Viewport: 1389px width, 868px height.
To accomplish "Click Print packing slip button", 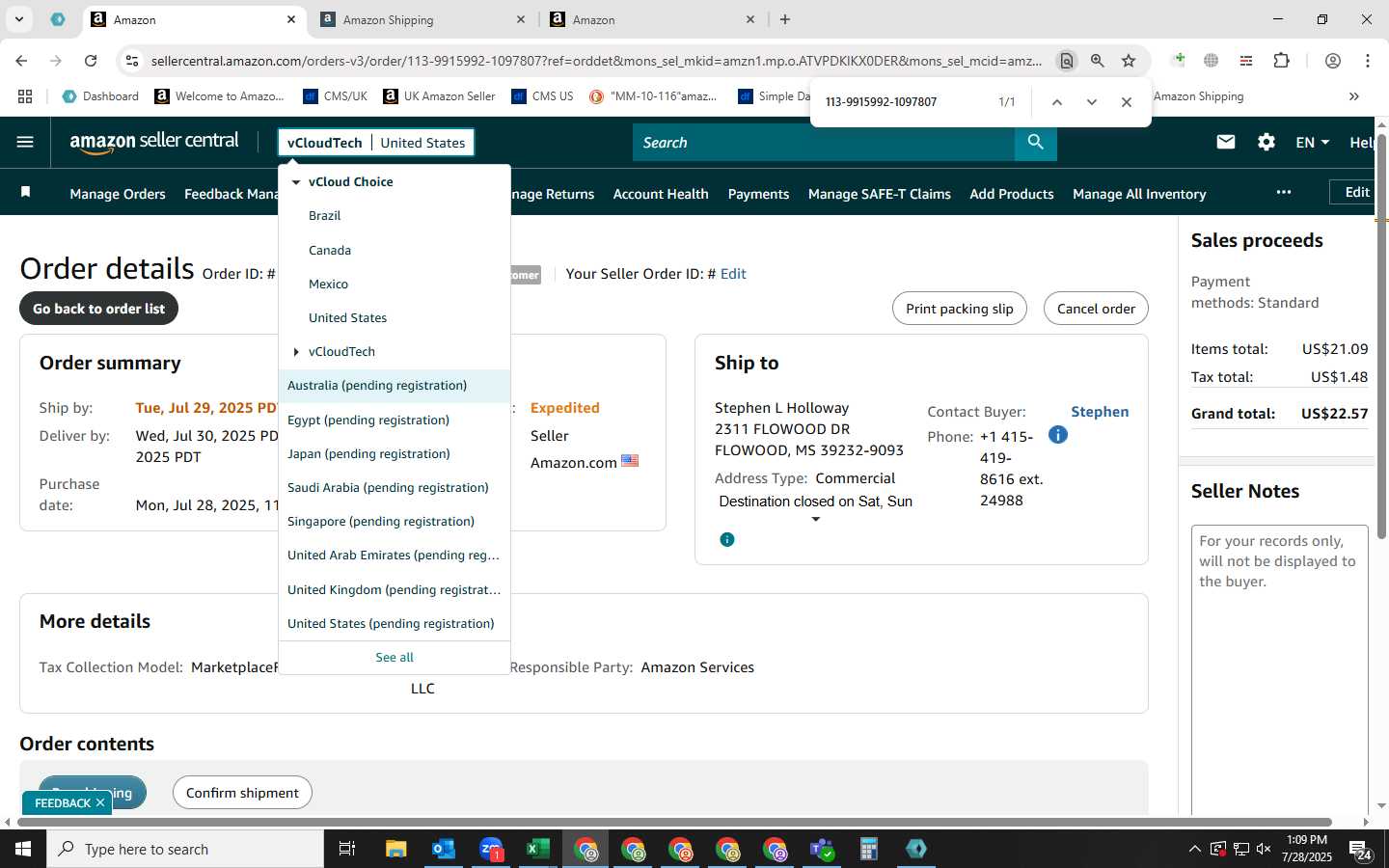I will click(x=960, y=309).
